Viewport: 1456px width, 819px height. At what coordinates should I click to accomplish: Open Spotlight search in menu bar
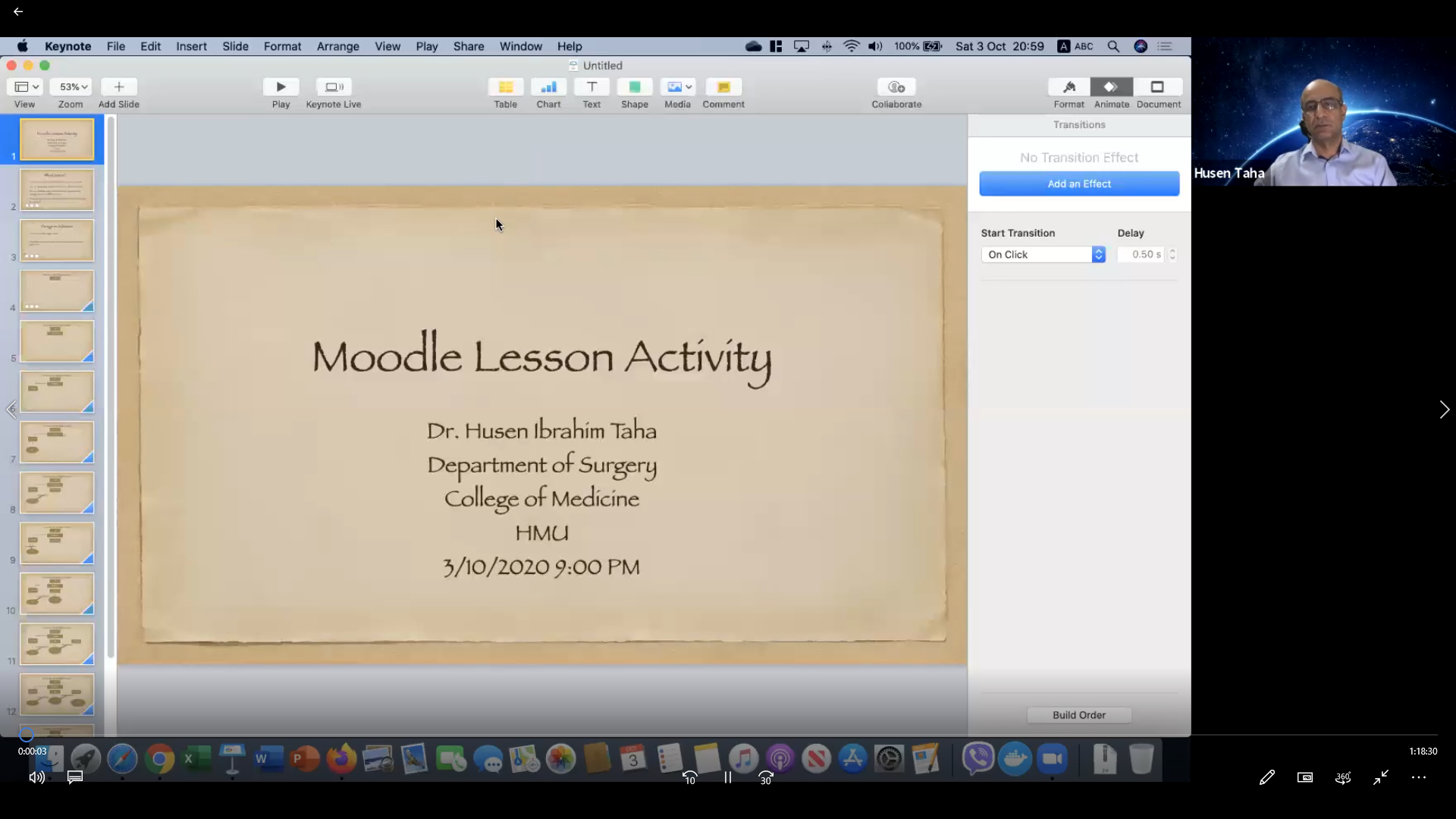[1113, 46]
